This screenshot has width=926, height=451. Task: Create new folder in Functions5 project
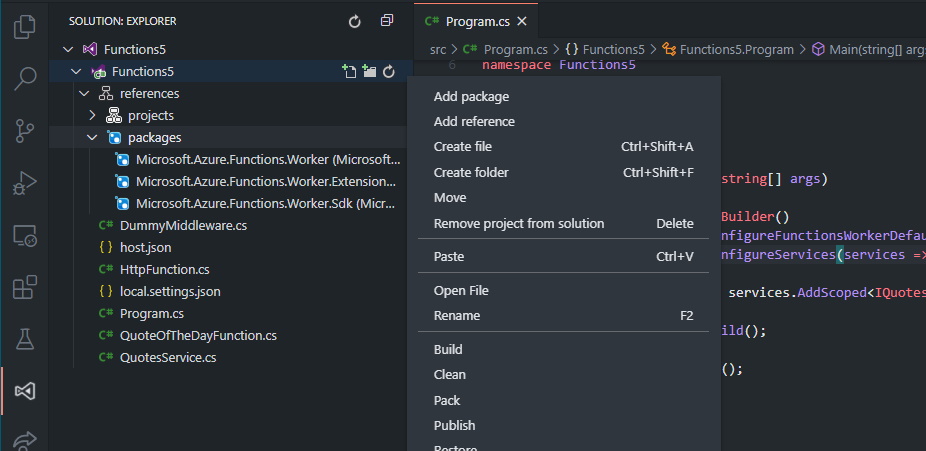[369, 71]
